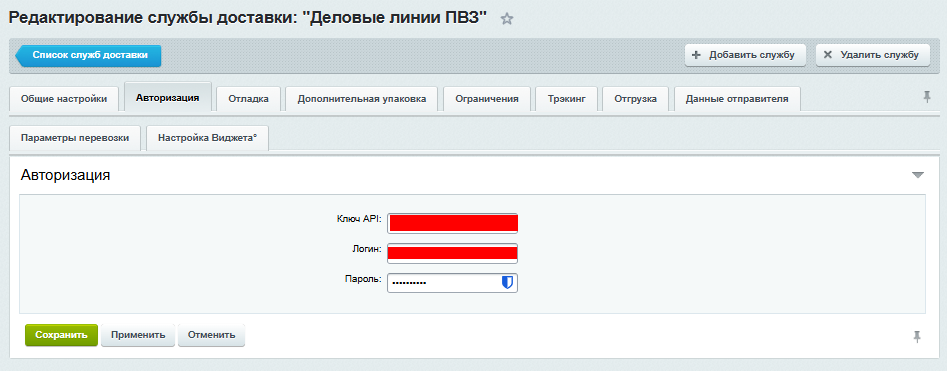Open the Трэкинг tab
The width and height of the screenshot is (947, 371).
(567, 99)
